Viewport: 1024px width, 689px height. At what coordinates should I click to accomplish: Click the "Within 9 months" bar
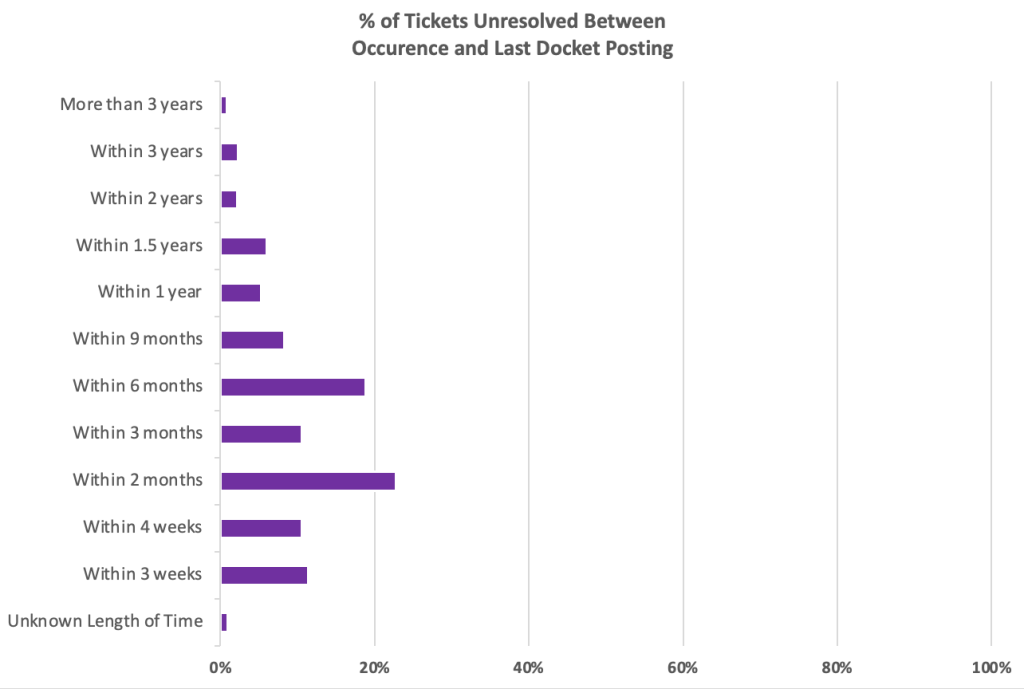point(252,340)
